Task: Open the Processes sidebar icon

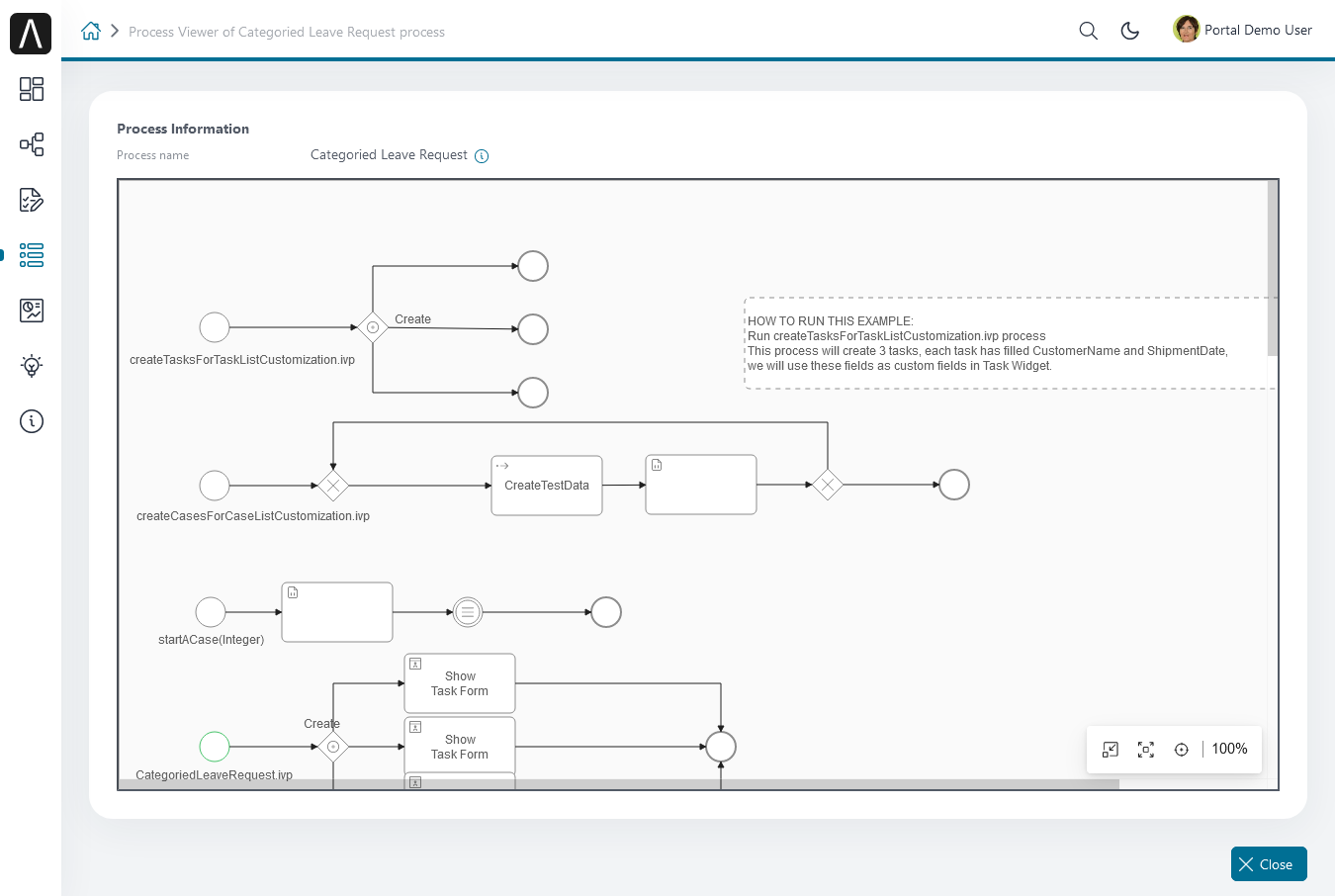Action: pos(32,144)
